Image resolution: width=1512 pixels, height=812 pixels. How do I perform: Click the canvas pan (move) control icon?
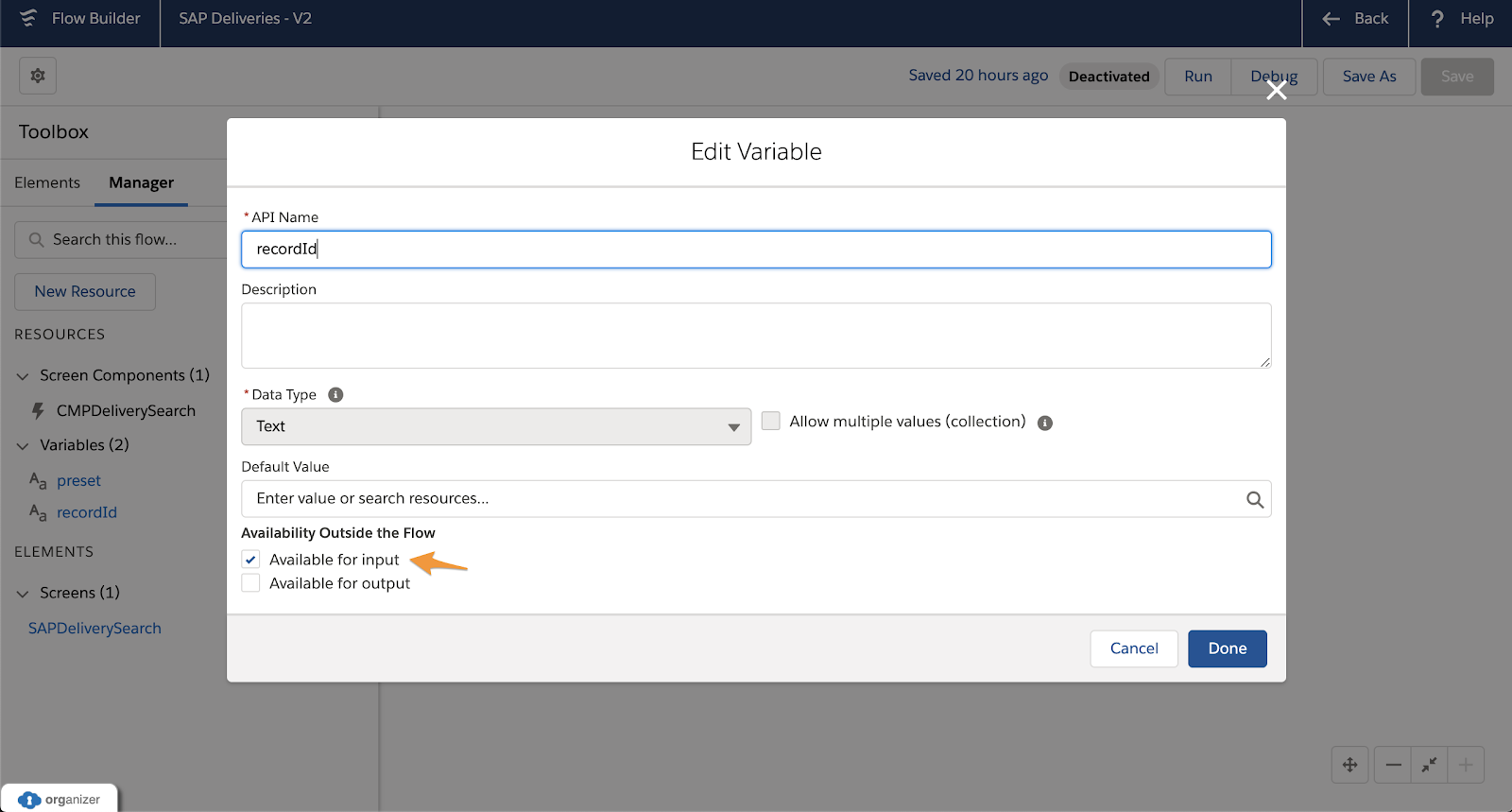tap(1349, 765)
